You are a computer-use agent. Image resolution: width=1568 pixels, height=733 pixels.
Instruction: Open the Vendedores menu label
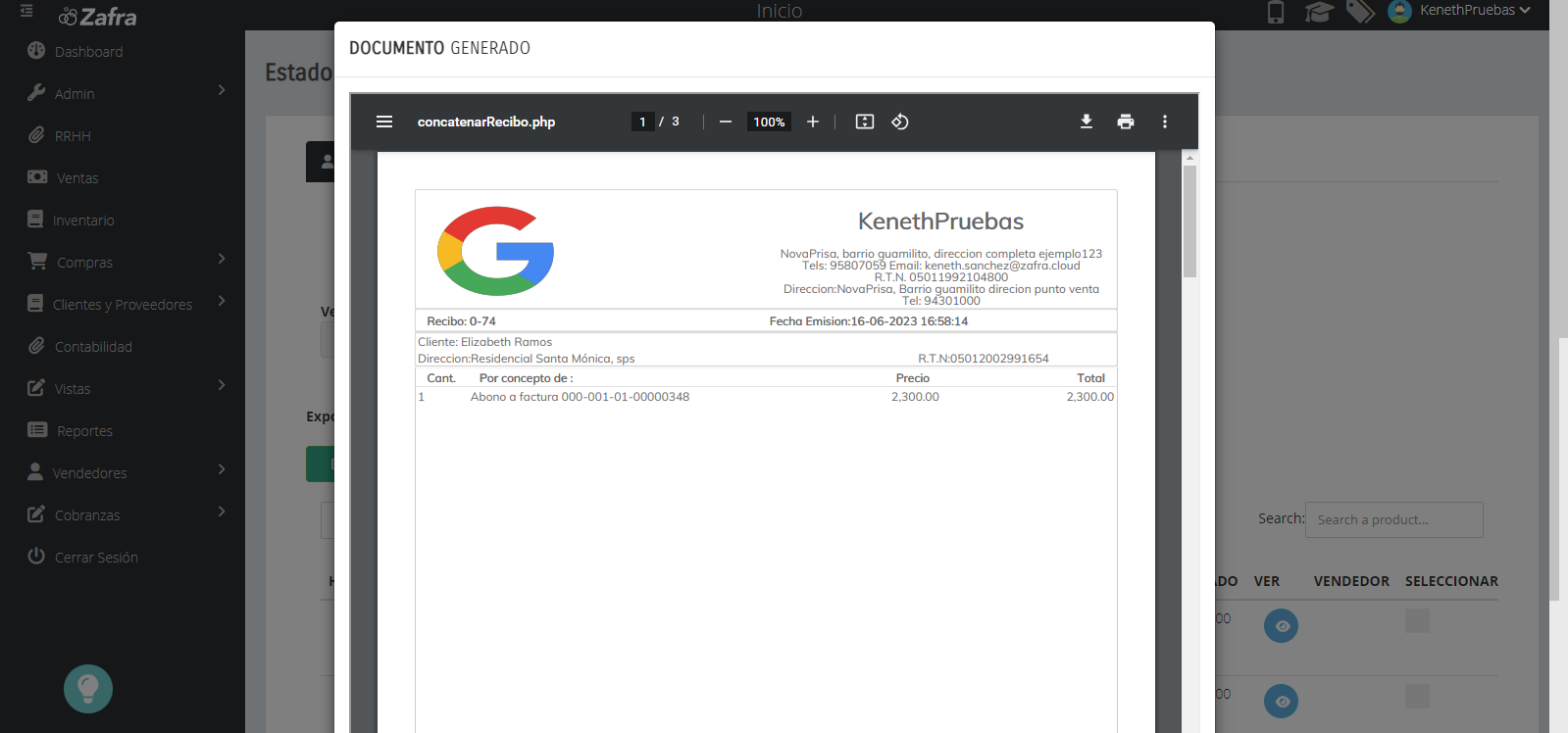point(89,473)
